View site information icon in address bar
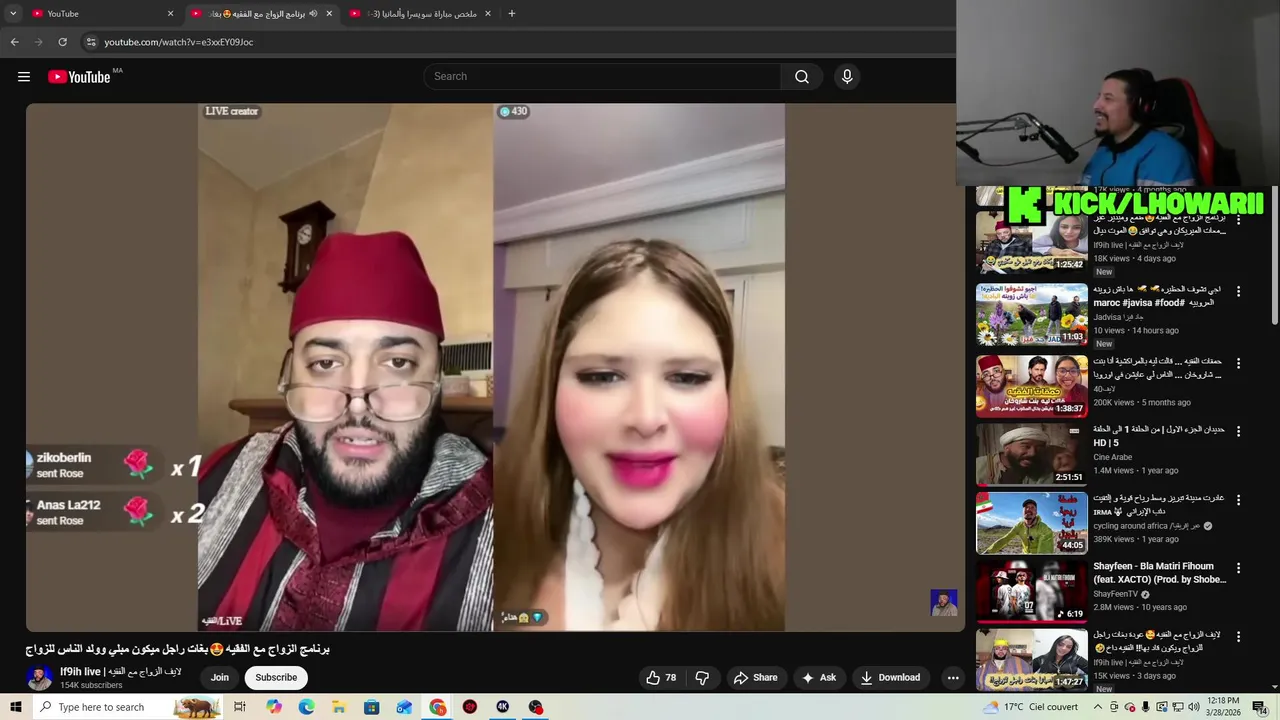The width and height of the screenshot is (1280, 720). coord(91,42)
